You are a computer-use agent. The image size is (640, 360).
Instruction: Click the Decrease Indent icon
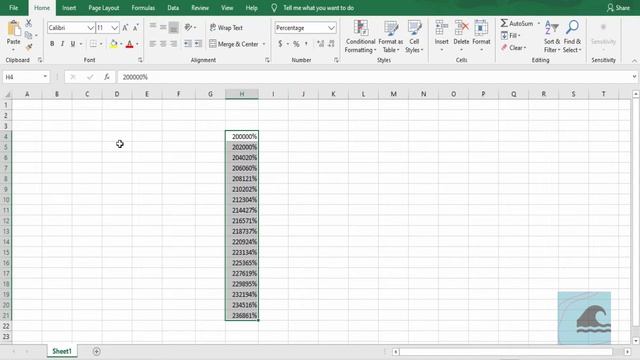(x=188, y=44)
